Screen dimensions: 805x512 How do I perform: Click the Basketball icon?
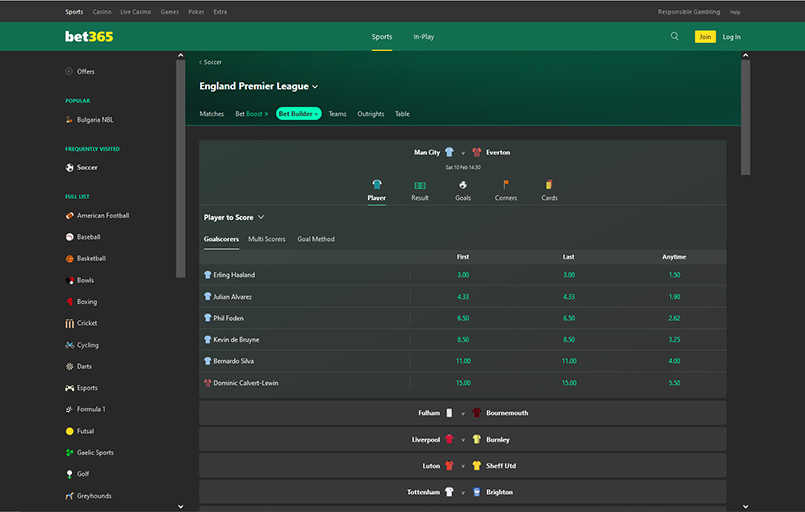(69, 258)
